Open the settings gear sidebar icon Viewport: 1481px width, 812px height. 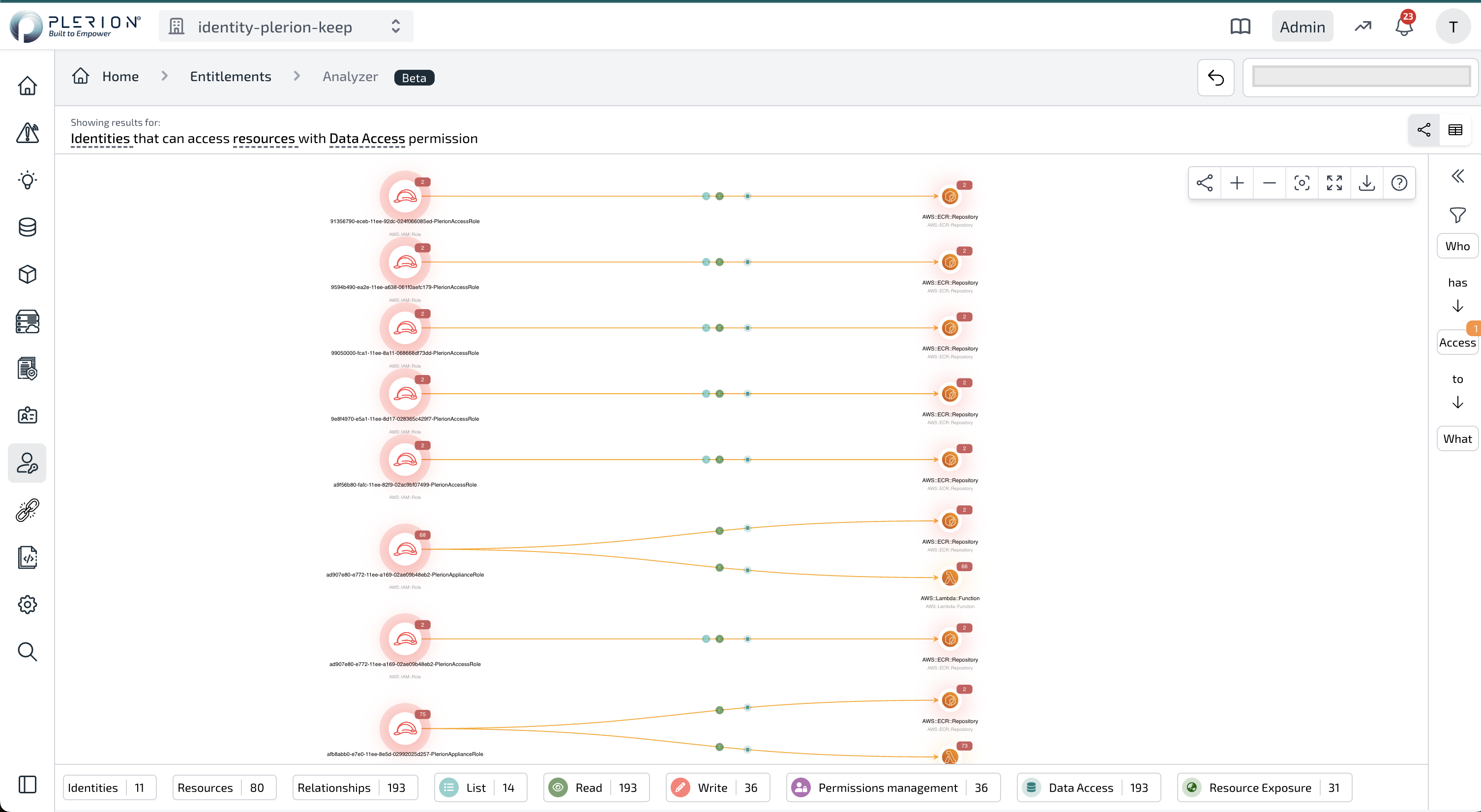tap(27, 605)
